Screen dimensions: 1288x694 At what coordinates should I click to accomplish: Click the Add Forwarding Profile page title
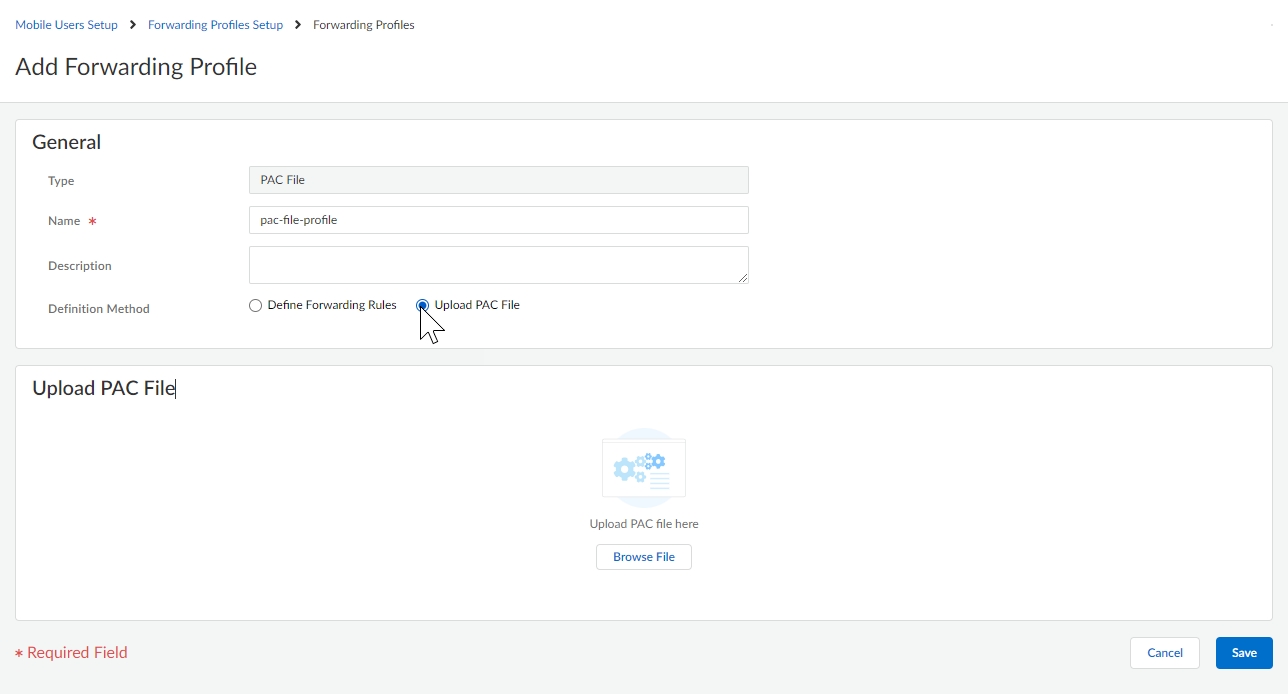tap(136, 67)
